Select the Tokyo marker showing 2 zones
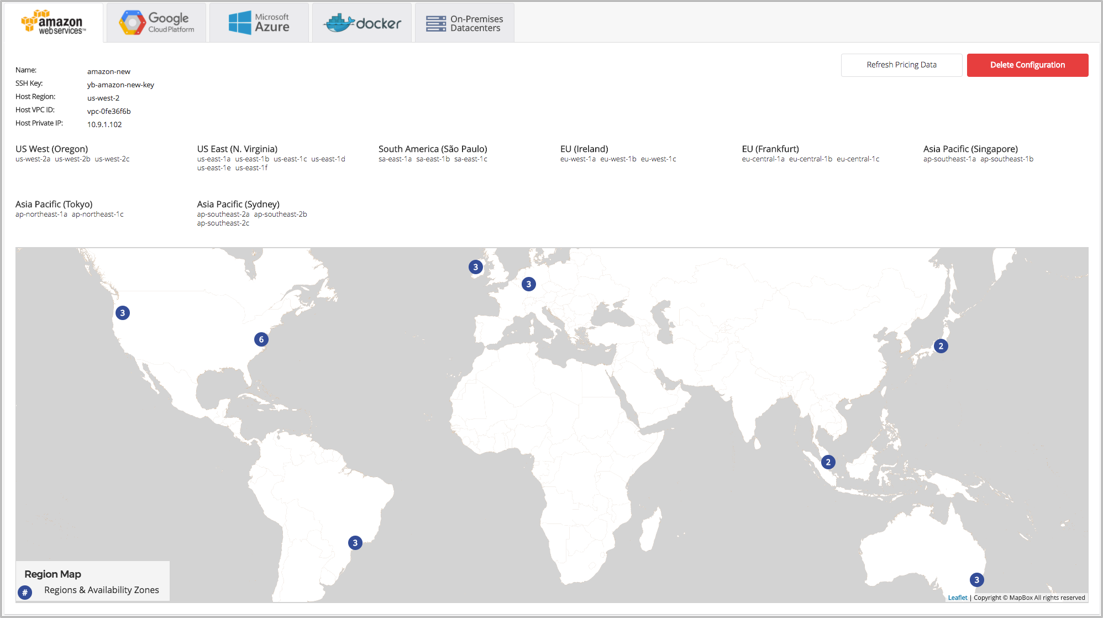 (x=940, y=345)
